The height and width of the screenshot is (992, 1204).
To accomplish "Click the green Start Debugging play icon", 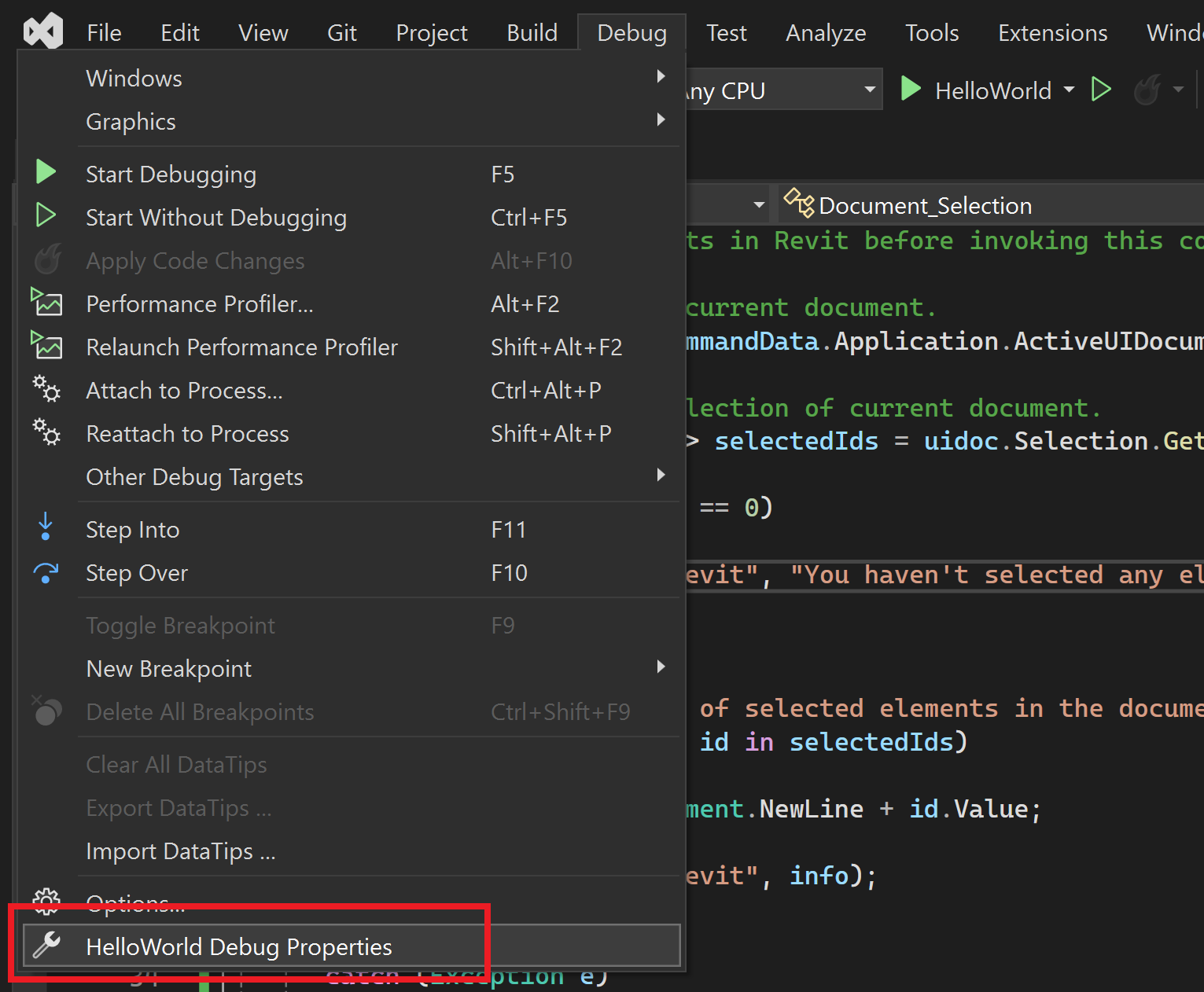I will tap(46, 172).
